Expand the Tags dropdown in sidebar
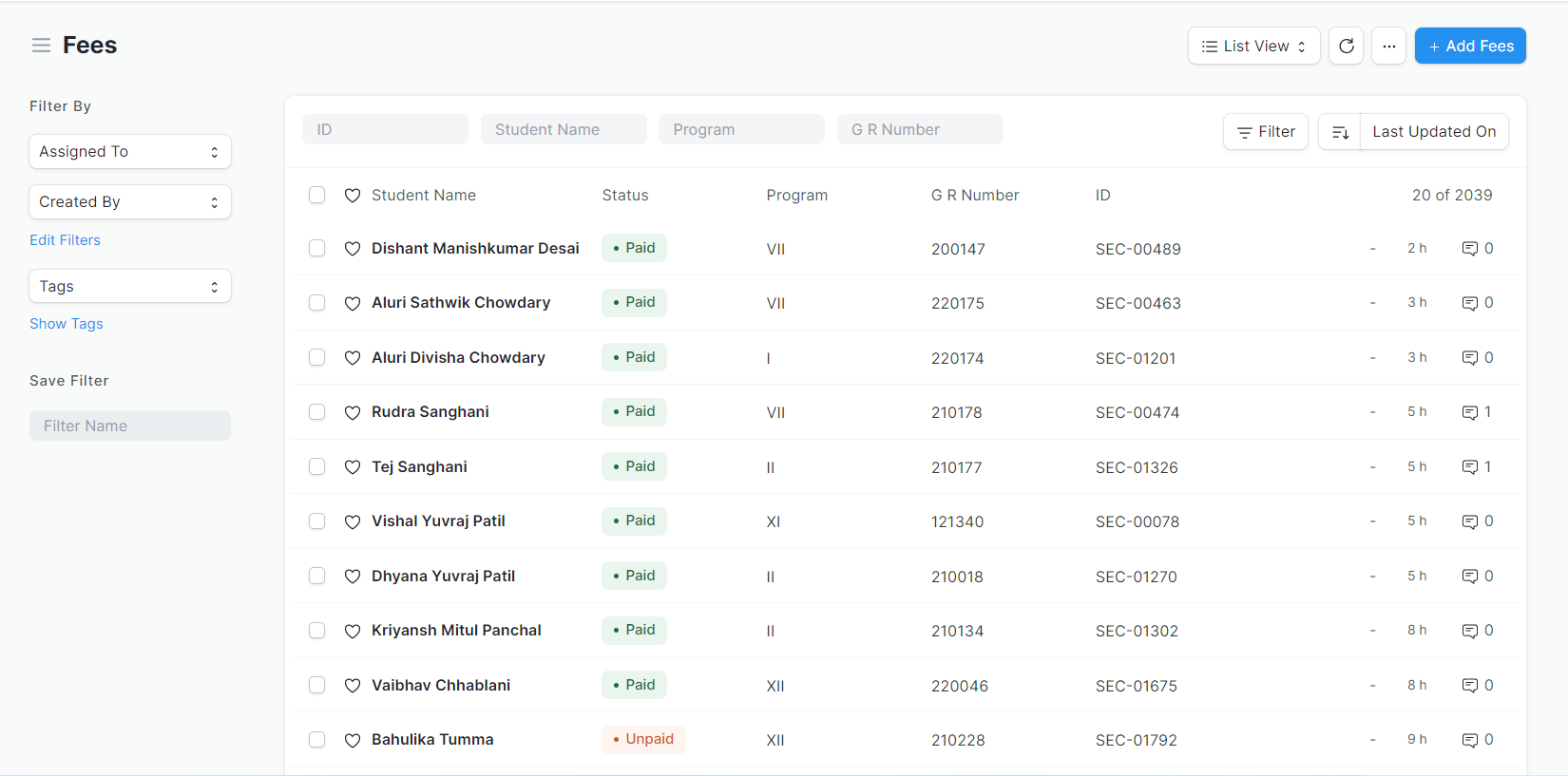1568x776 pixels. click(130, 286)
